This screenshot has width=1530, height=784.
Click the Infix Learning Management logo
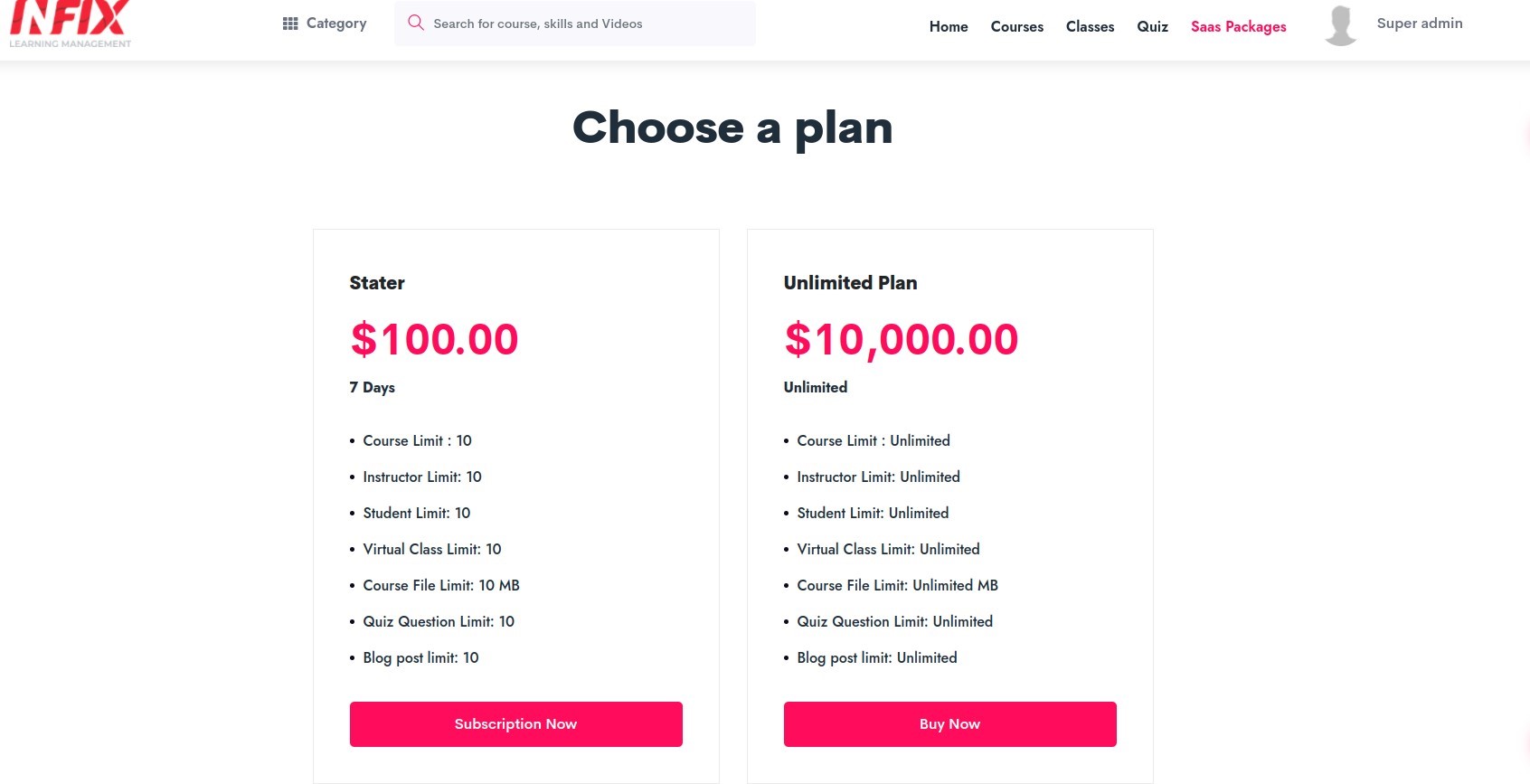click(x=70, y=24)
